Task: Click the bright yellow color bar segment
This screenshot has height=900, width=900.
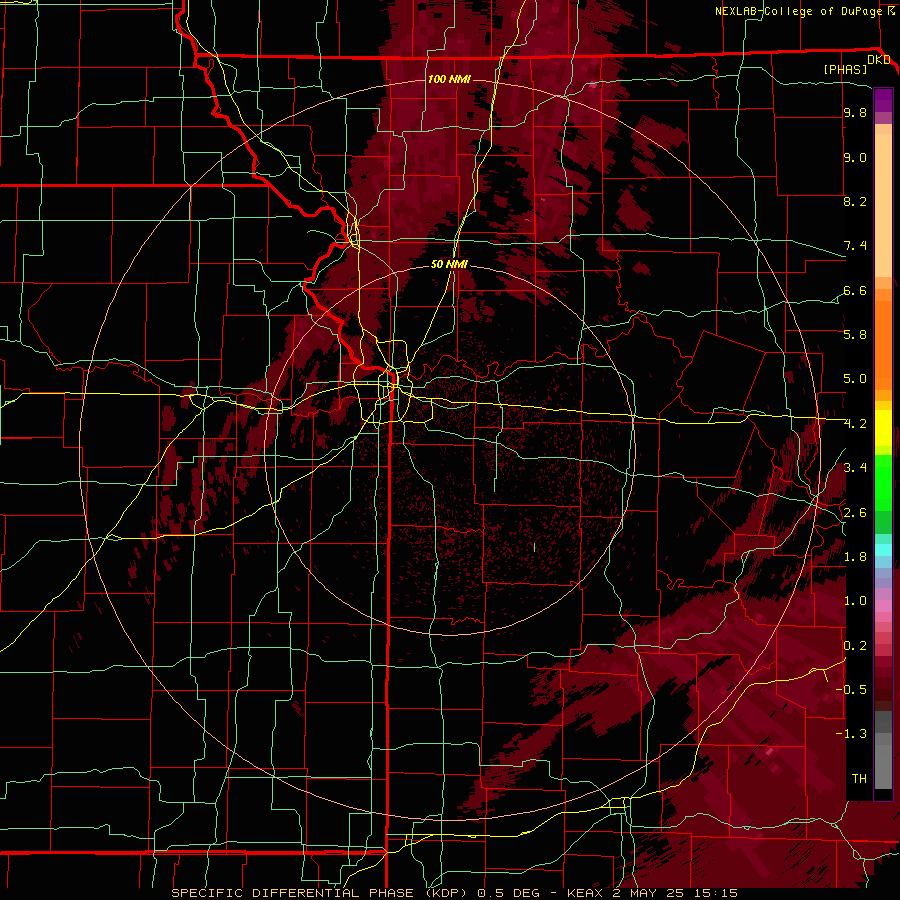Action: [x=883, y=428]
